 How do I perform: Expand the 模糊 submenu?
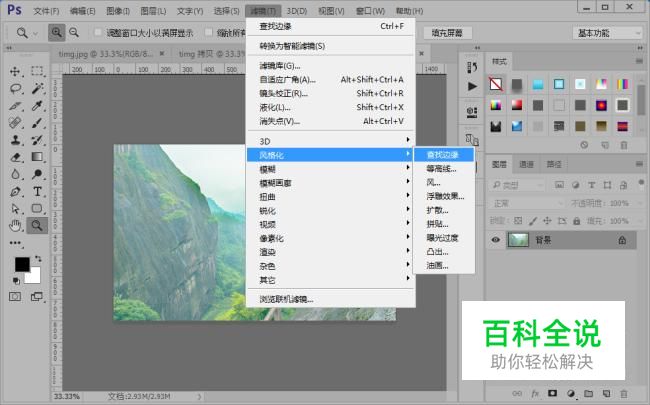(331, 169)
